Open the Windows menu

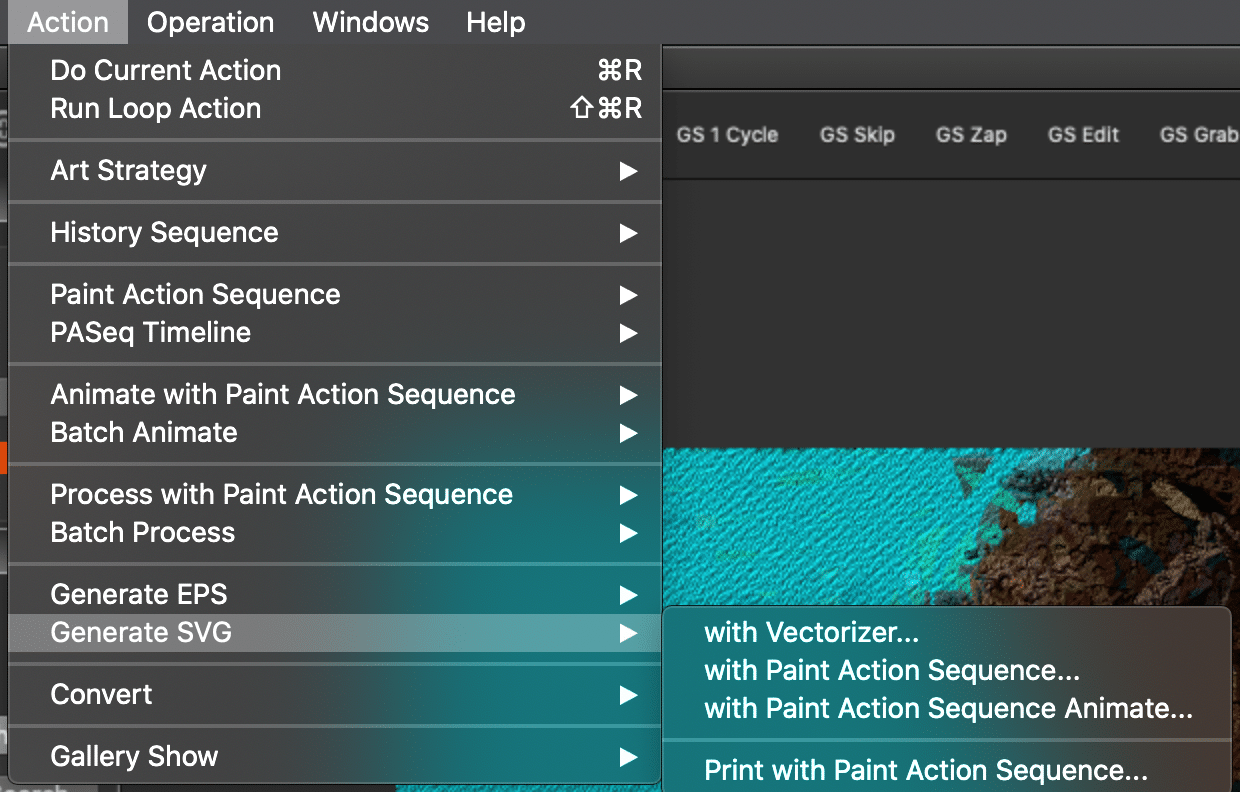pyautogui.click(x=371, y=22)
